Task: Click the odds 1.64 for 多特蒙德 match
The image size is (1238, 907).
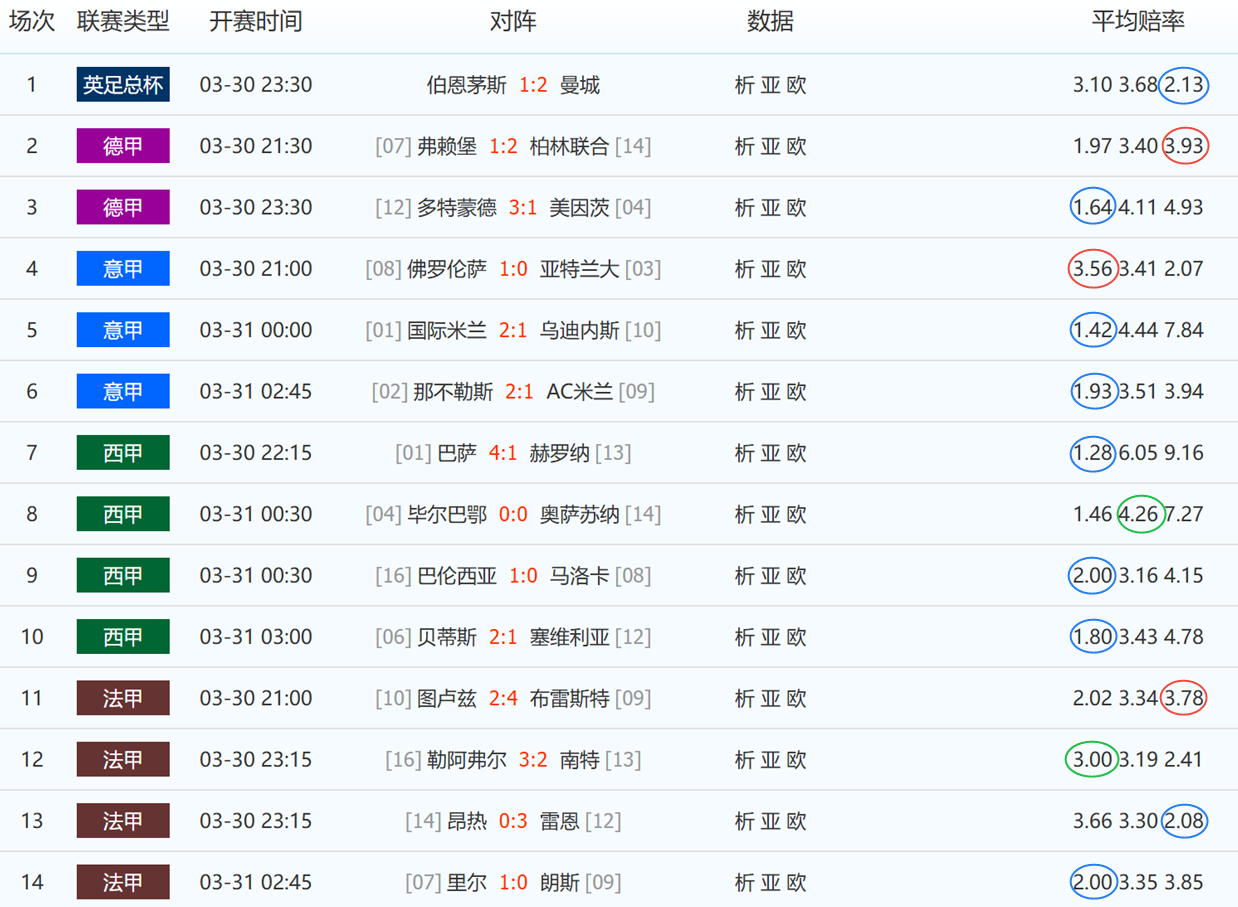Action: (1092, 207)
